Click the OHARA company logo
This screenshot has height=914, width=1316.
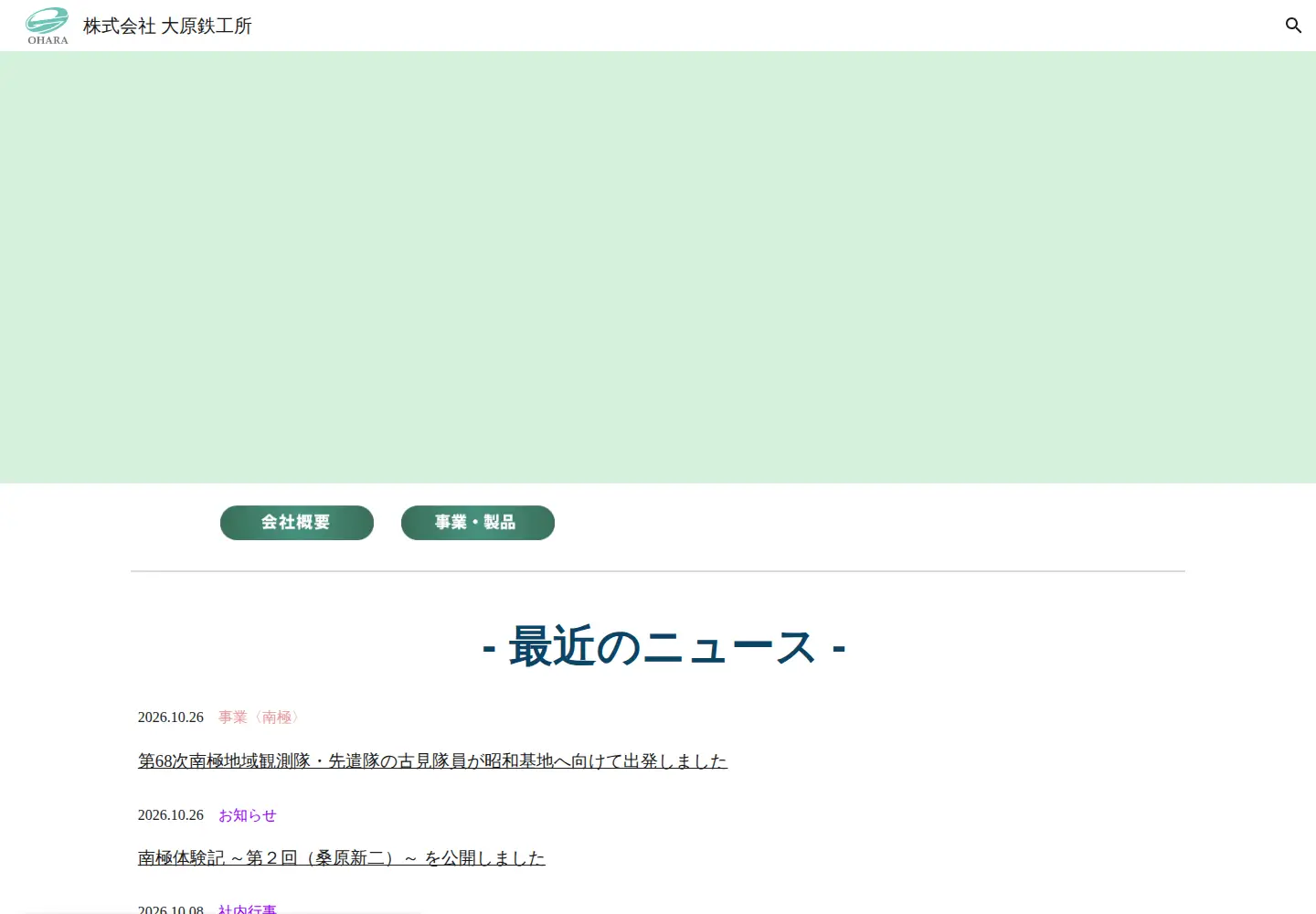coord(47,26)
